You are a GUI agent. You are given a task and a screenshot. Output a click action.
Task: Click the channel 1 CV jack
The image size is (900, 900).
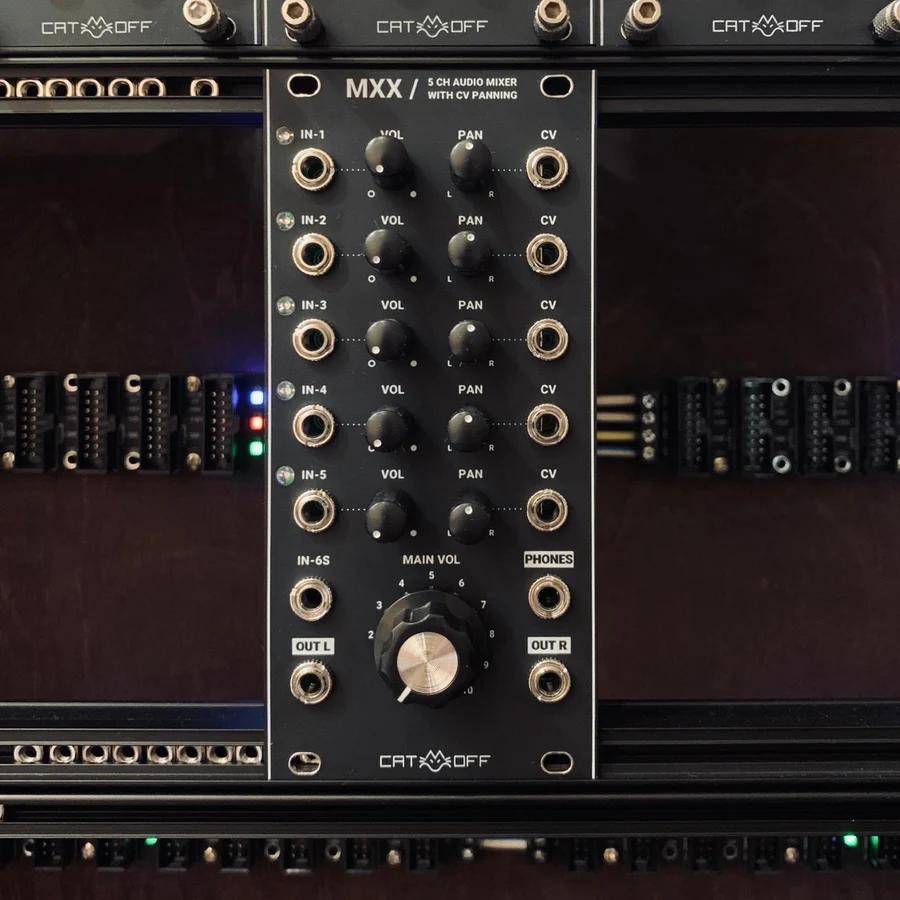point(547,168)
